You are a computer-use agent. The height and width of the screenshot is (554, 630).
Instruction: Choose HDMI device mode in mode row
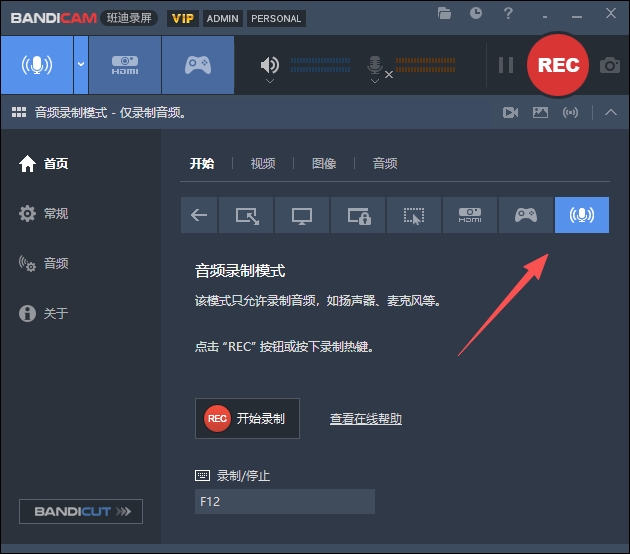click(470, 215)
